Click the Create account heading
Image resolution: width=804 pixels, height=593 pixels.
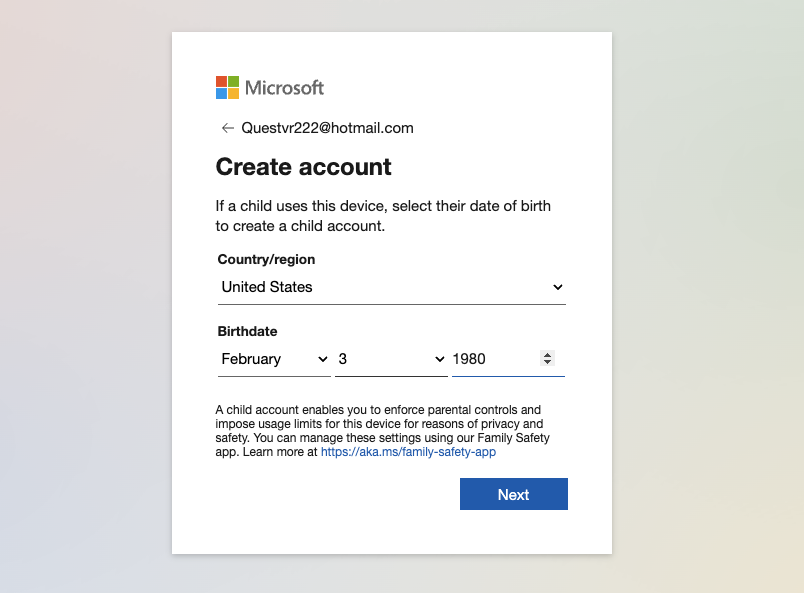(304, 167)
